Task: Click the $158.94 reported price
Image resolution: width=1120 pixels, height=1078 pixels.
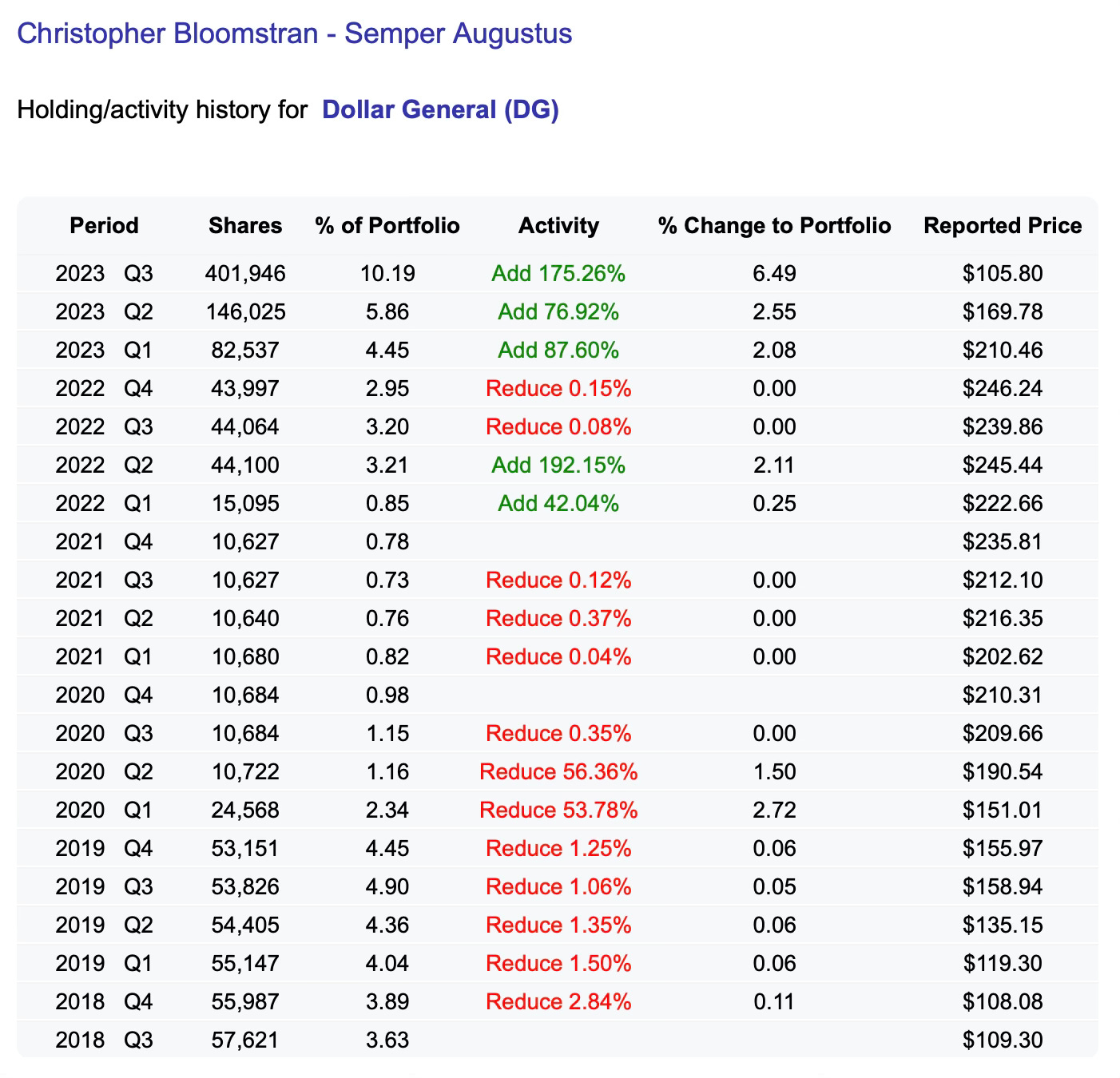Action: 1003,887
